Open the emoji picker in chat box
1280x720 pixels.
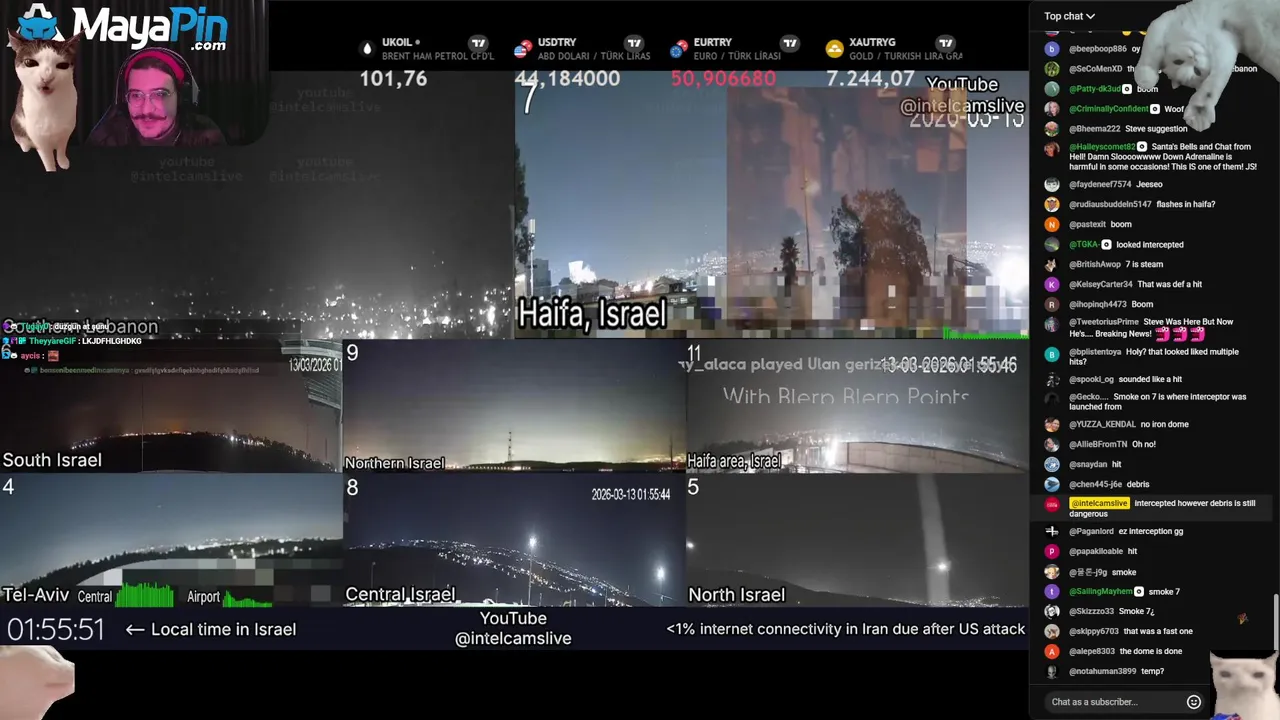(1193, 702)
